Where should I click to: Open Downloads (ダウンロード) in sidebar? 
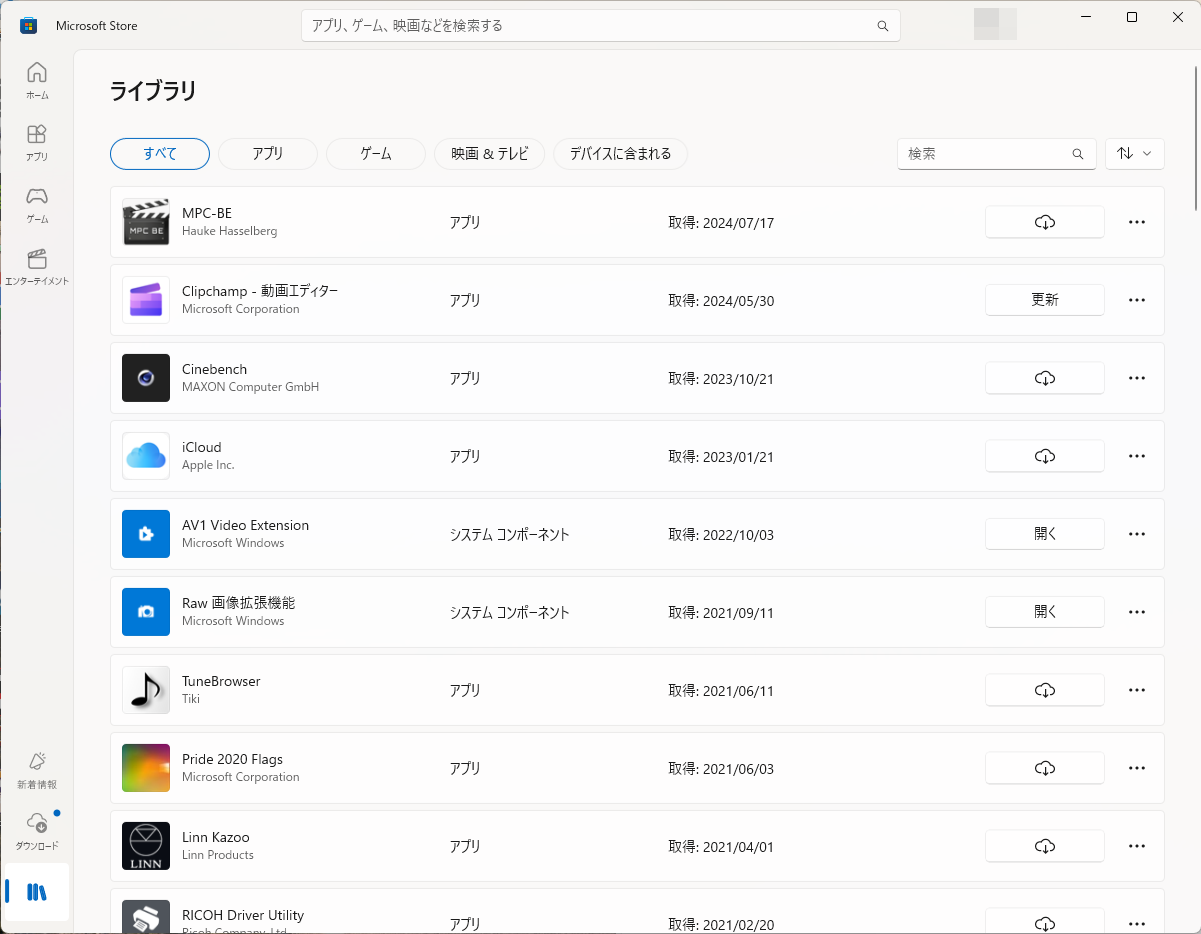(37, 831)
